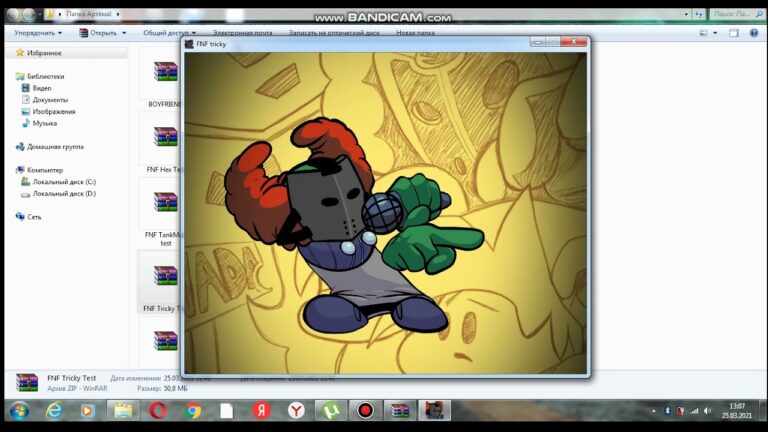Screen dimensions: 768x432
Task: Switch to Bandicam recorder in the taskbar
Action: pyautogui.click(x=365, y=410)
